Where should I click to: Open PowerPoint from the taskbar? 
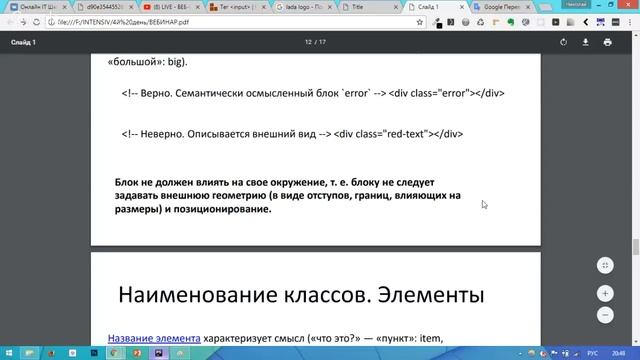point(137,353)
